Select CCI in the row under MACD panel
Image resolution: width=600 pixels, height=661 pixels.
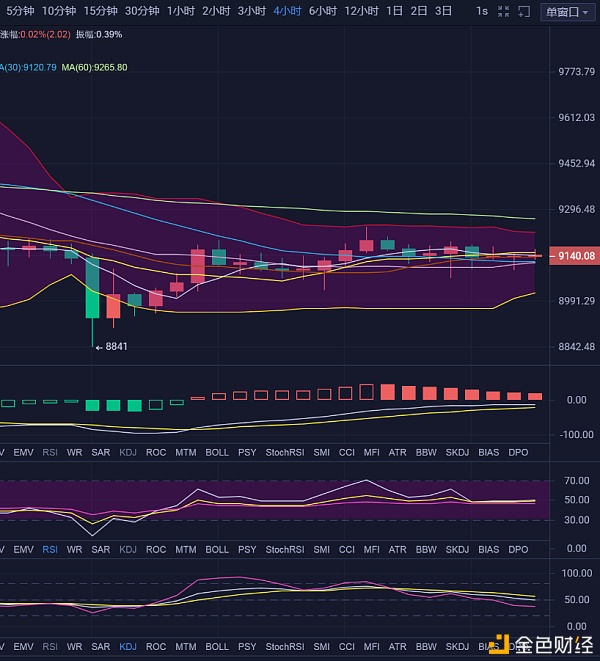347,452
